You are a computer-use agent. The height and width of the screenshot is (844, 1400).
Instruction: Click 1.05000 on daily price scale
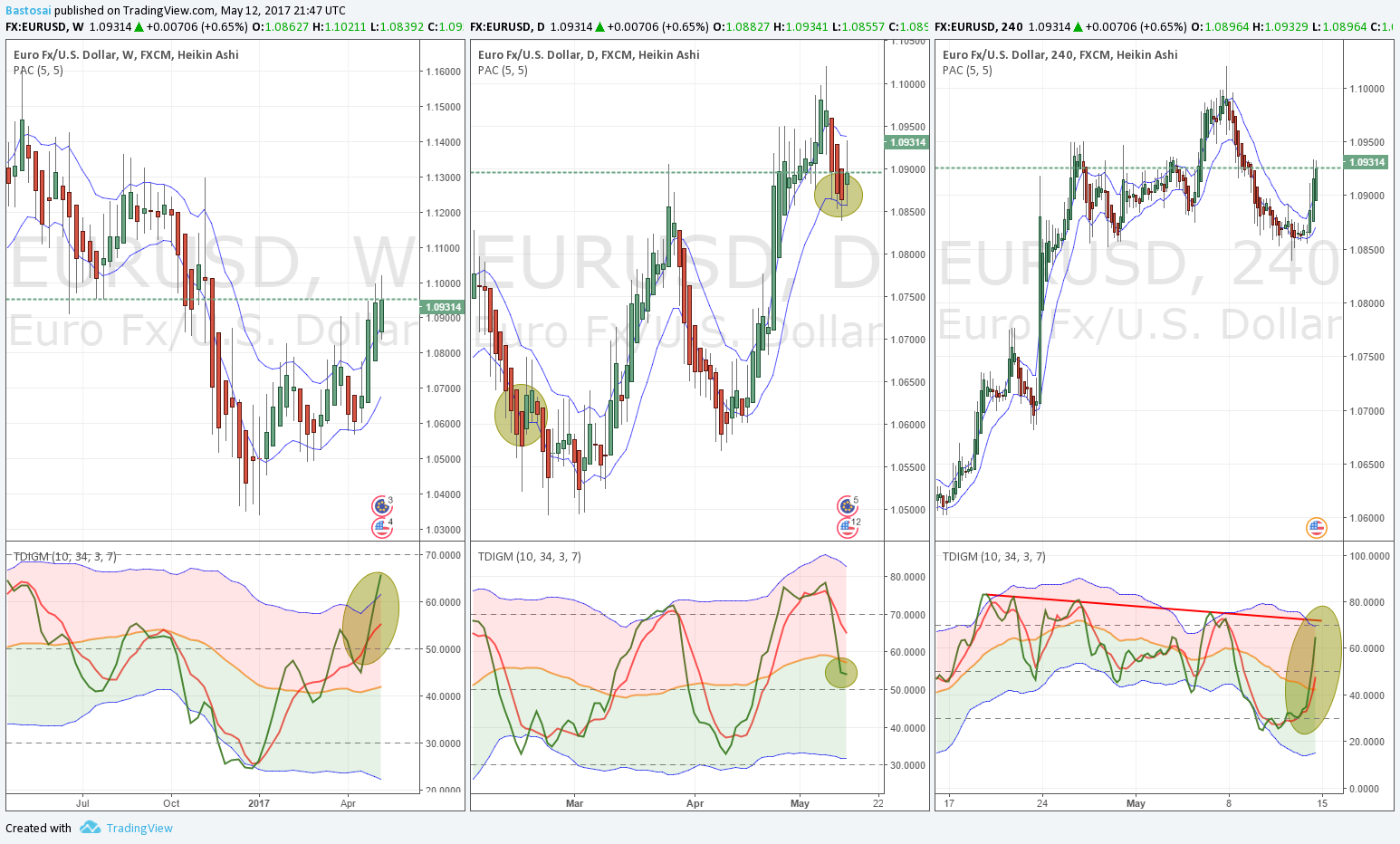point(907,510)
